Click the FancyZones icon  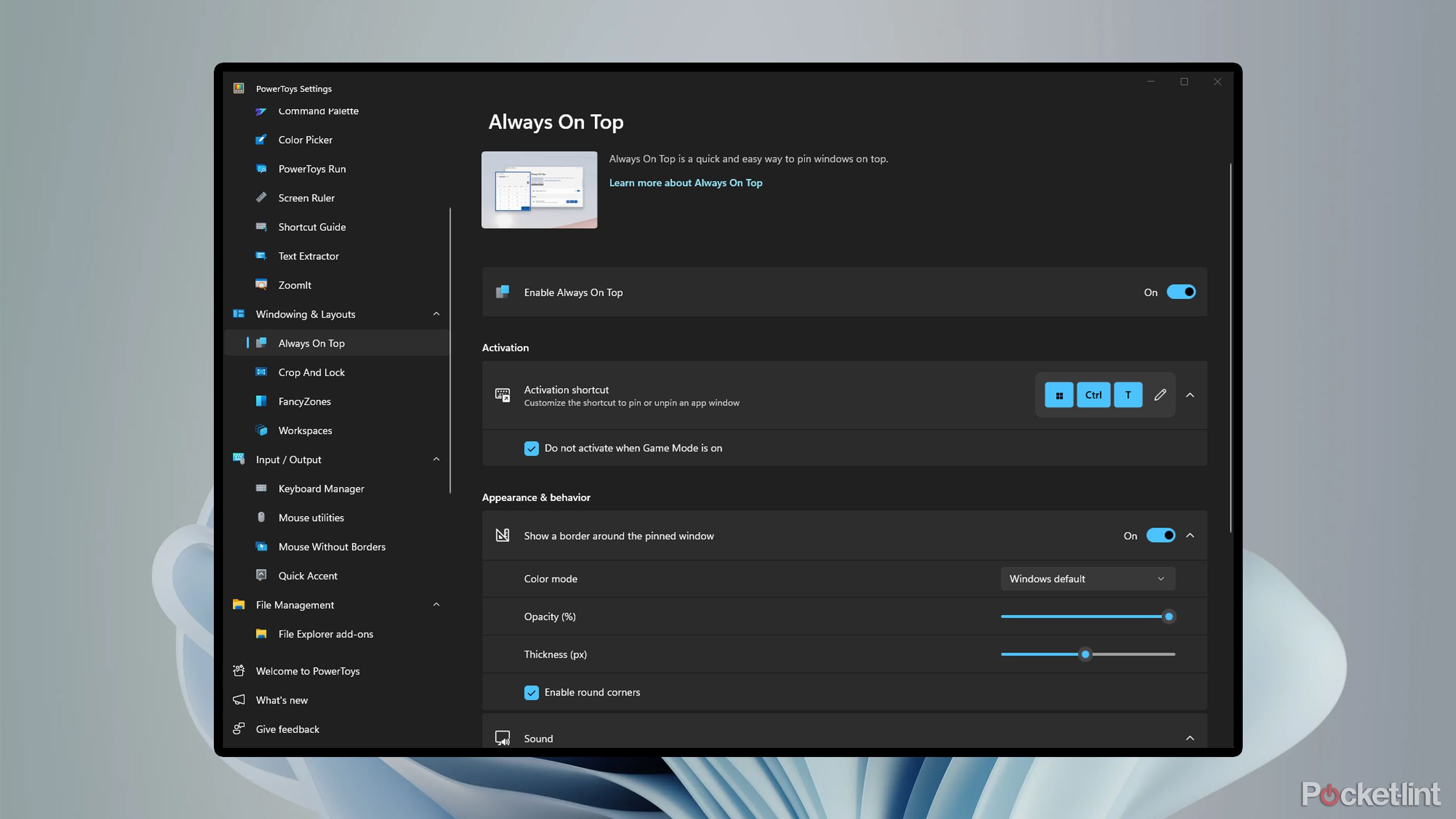point(261,401)
